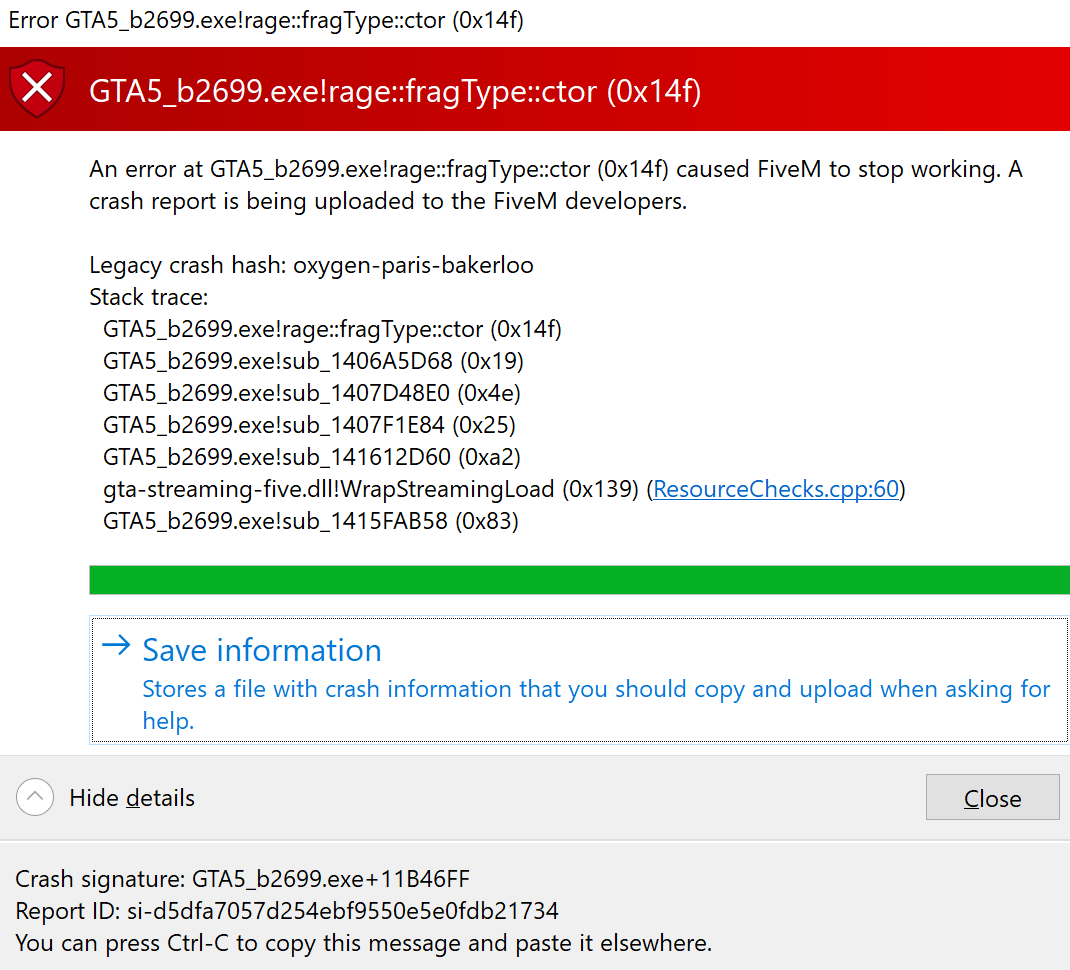This screenshot has width=1070, height=970.
Task: Click stack entry rage::fragType::ctor (0x14f)
Action: (332, 329)
